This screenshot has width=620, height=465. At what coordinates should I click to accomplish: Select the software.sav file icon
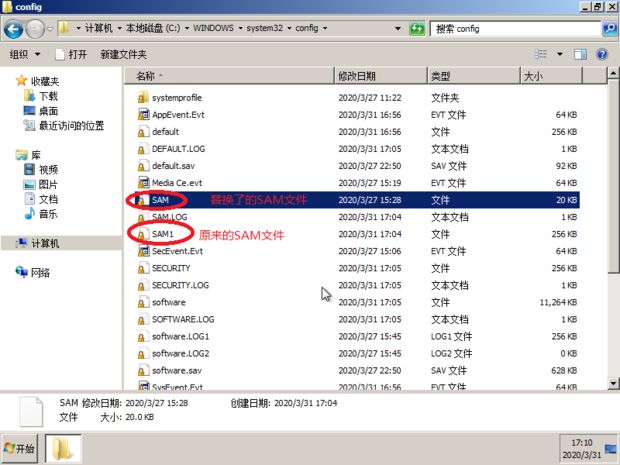pos(143,370)
